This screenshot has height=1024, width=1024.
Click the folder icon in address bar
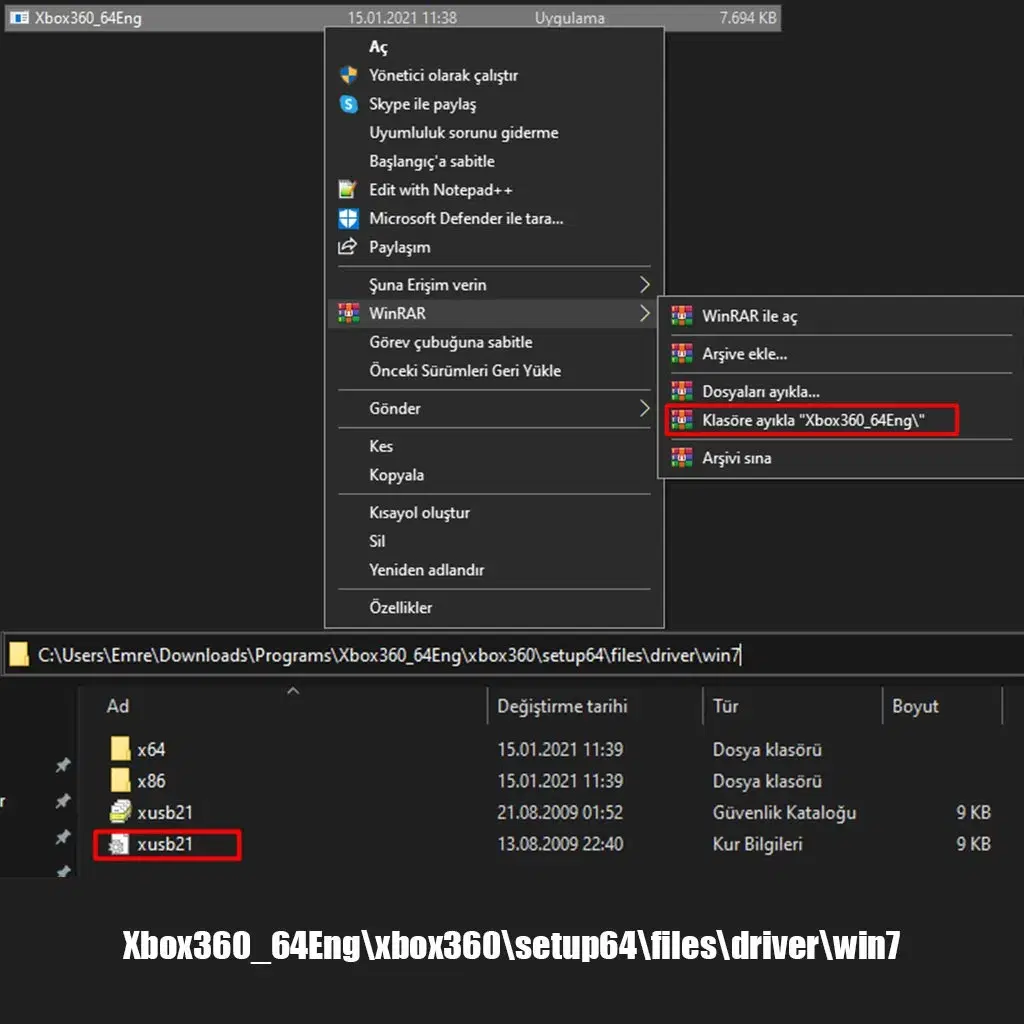(19, 654)
